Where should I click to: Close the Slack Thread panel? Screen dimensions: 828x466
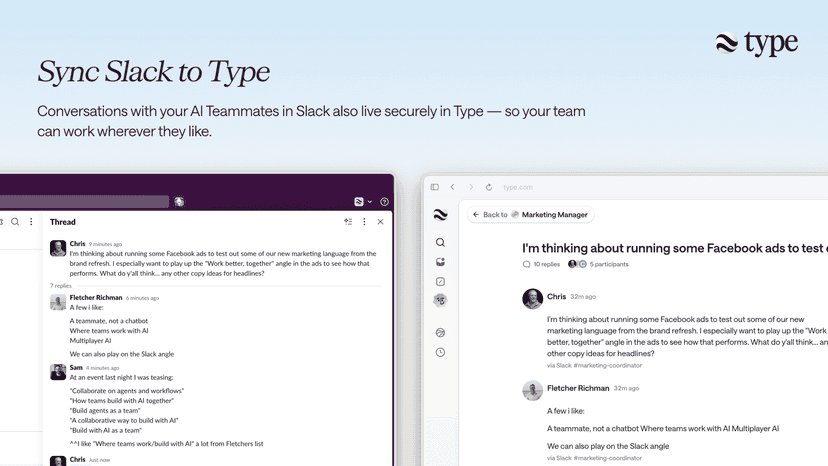(x=380, y=222)
